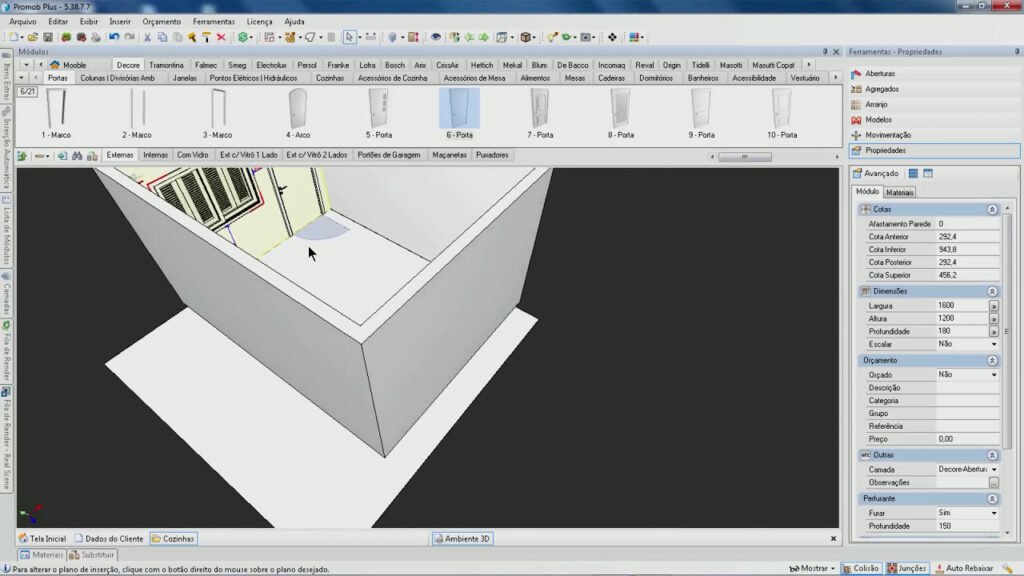Click the binoculars search icon
This screenshot has height=576, width=1024.
[77, 156]
